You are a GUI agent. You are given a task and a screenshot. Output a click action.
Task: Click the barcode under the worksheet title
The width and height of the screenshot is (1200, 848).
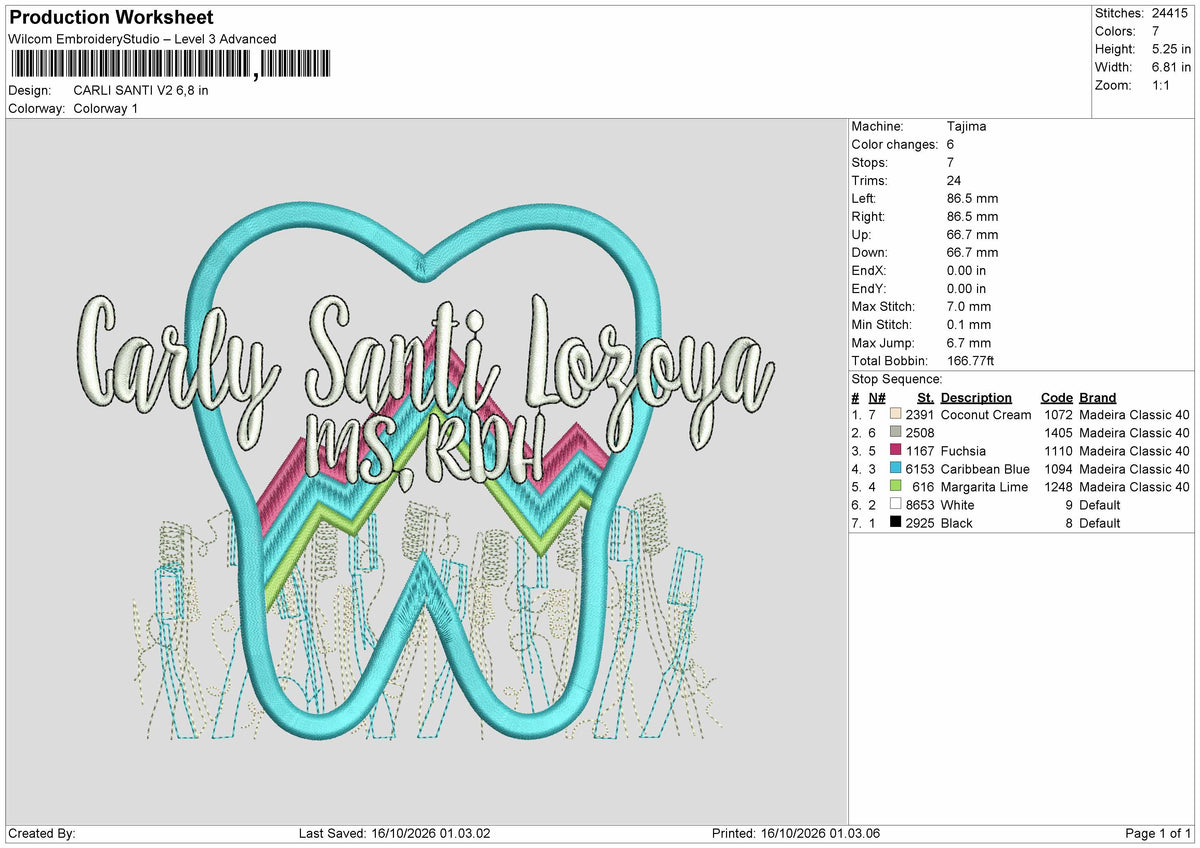point(170,65)
